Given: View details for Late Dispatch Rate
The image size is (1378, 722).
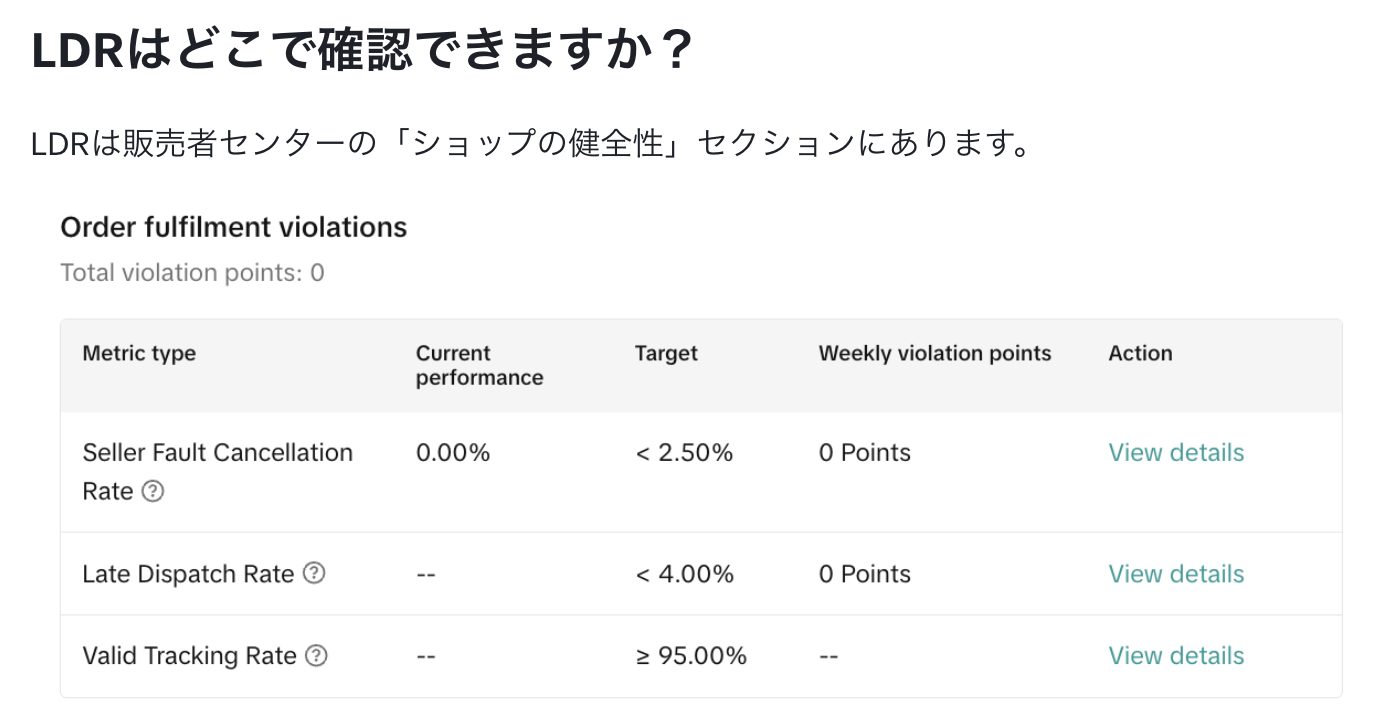Looking at the screenshot, I should click(1176, 574).
